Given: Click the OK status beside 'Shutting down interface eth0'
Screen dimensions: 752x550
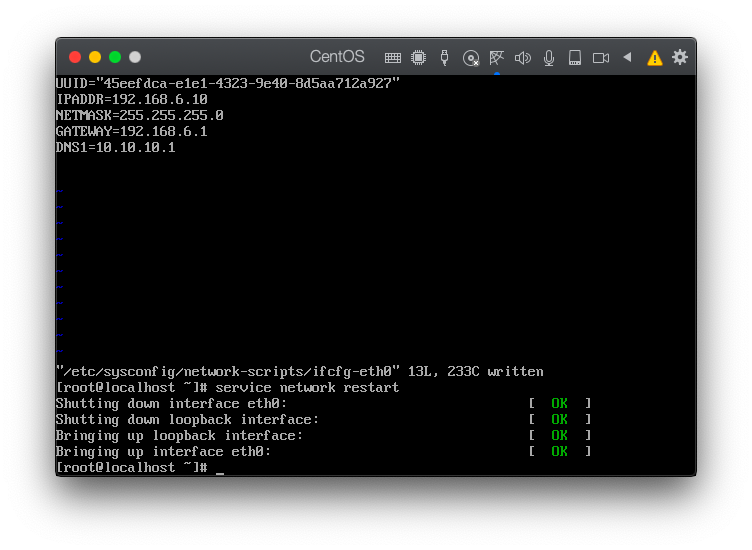Looking at the screenshot, I should pos(559,403).
